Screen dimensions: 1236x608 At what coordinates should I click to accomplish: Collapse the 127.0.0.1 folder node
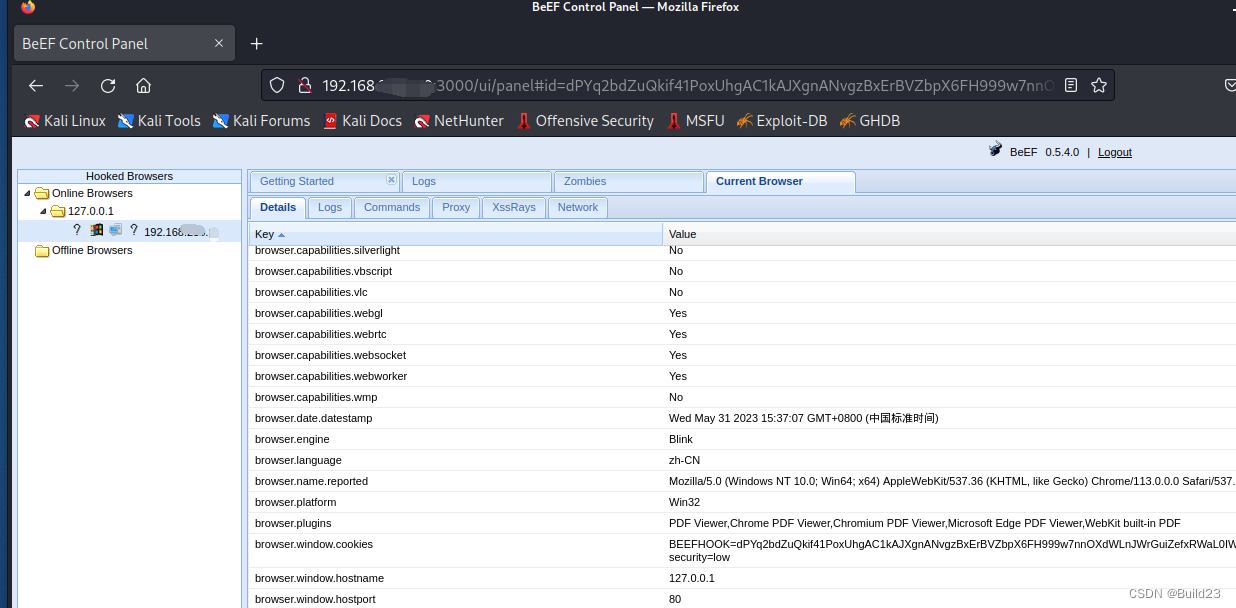(x=43, y=212)
